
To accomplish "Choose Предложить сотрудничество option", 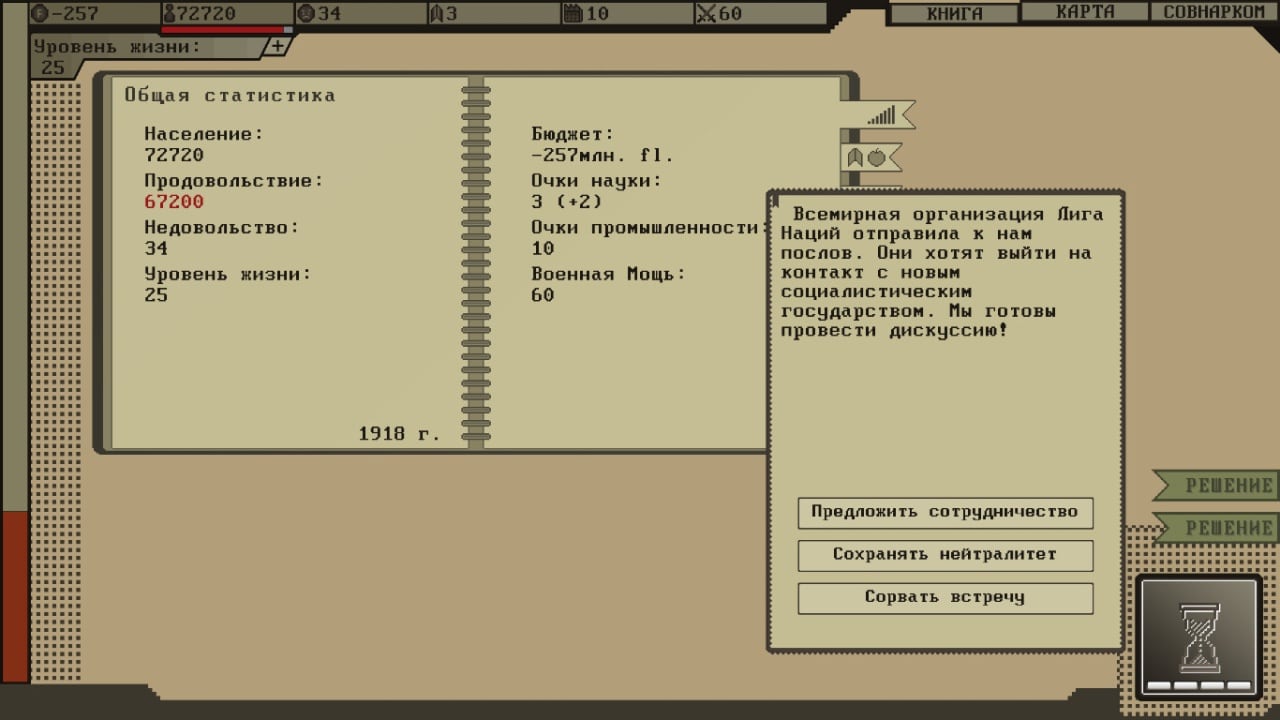I will pos(945,513).
